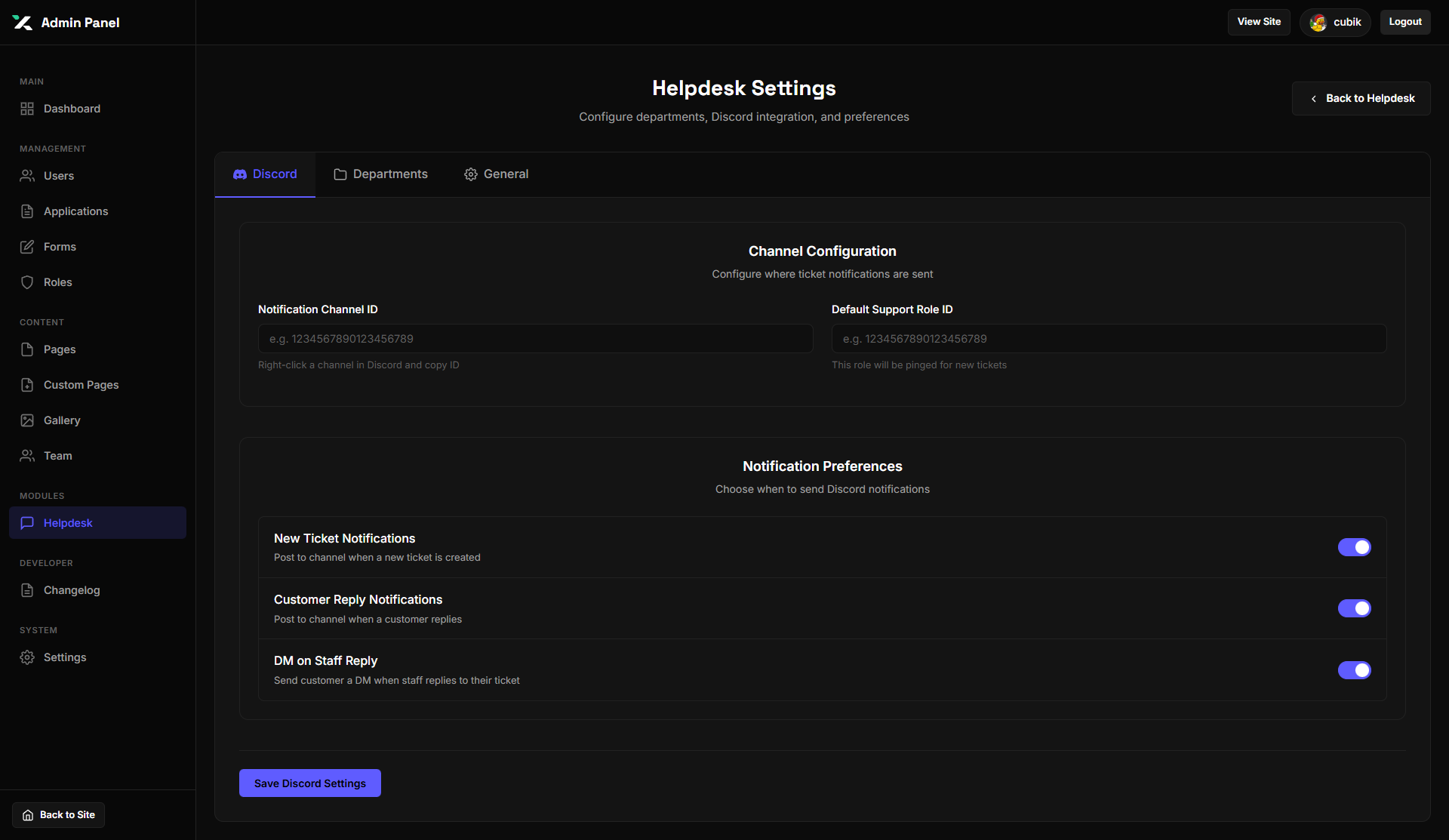Screen dimensions: 1449x840
Task: Click the Helpdesk Settings page title
Action: coord(744,88)
